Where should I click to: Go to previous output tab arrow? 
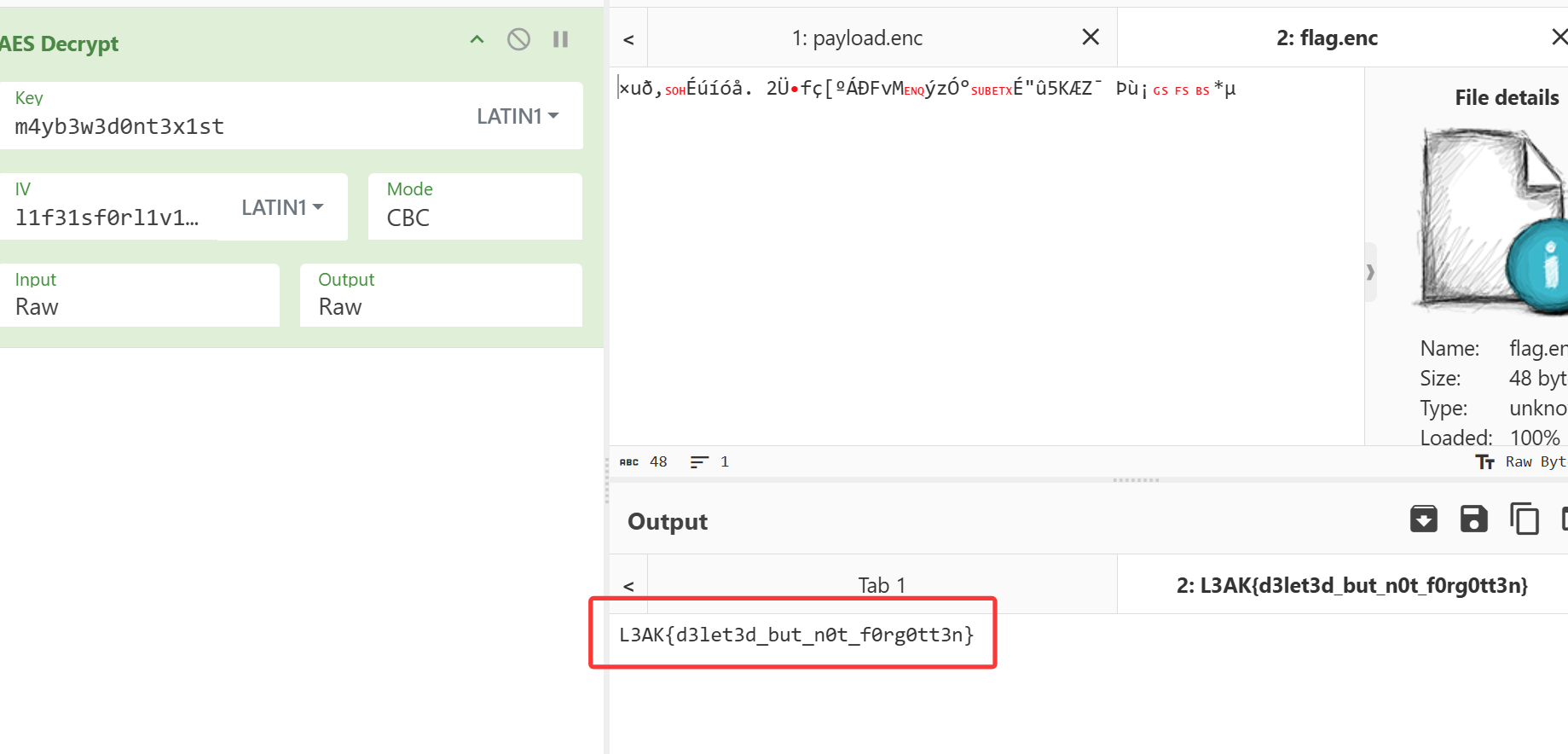pos(628,585)
